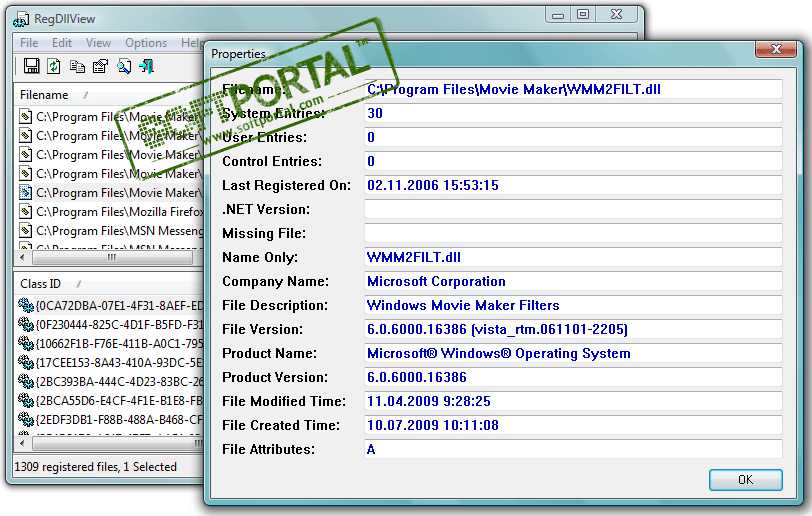Click the empty .NET Version field

(573, 209)
